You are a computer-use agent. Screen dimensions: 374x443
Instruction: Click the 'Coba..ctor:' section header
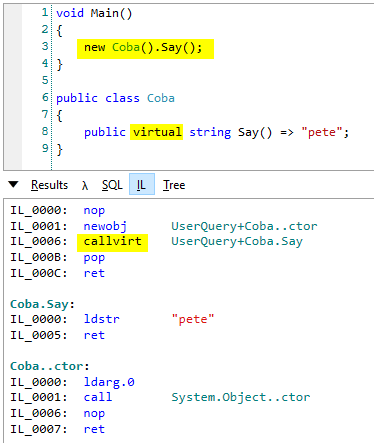(50, 366)
